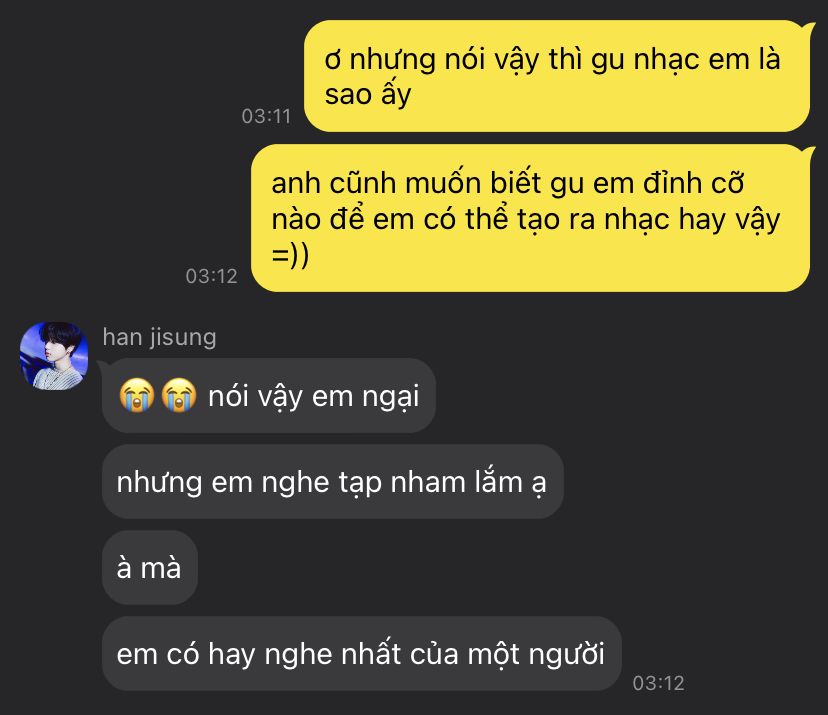
Task: Select the 'à mà' message bubble
Action: 150,568
